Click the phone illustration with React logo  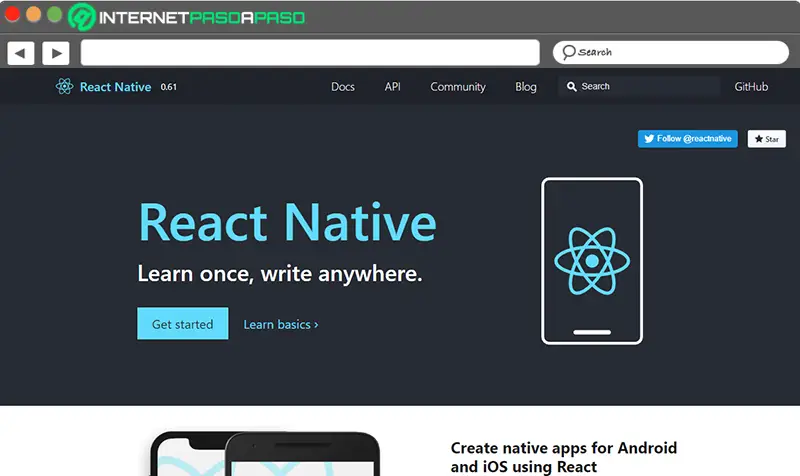(592, 261)
